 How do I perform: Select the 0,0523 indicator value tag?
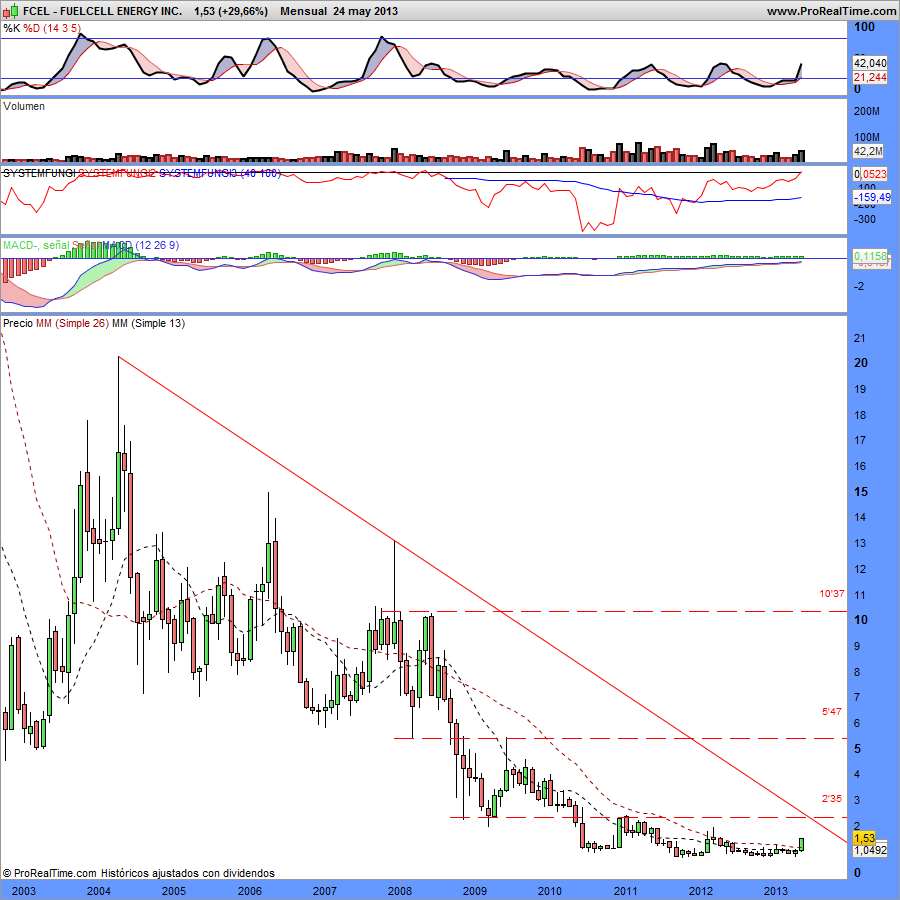[870, 174]
